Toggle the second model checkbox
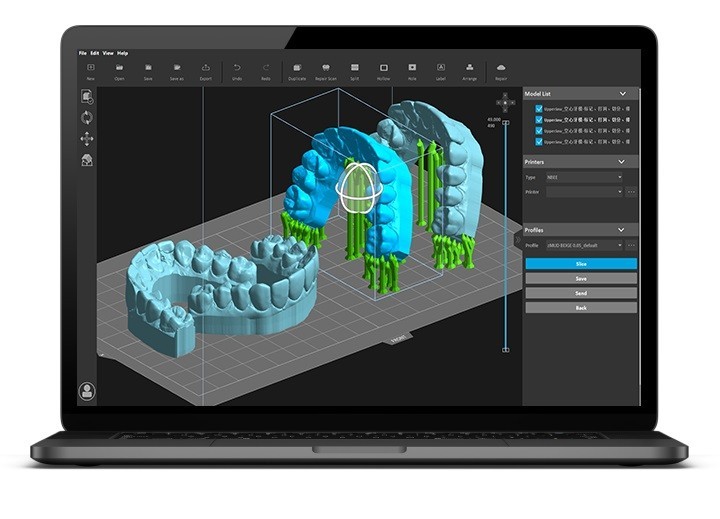This screenshot has height=519, width=720. click(x=539, y=119)
